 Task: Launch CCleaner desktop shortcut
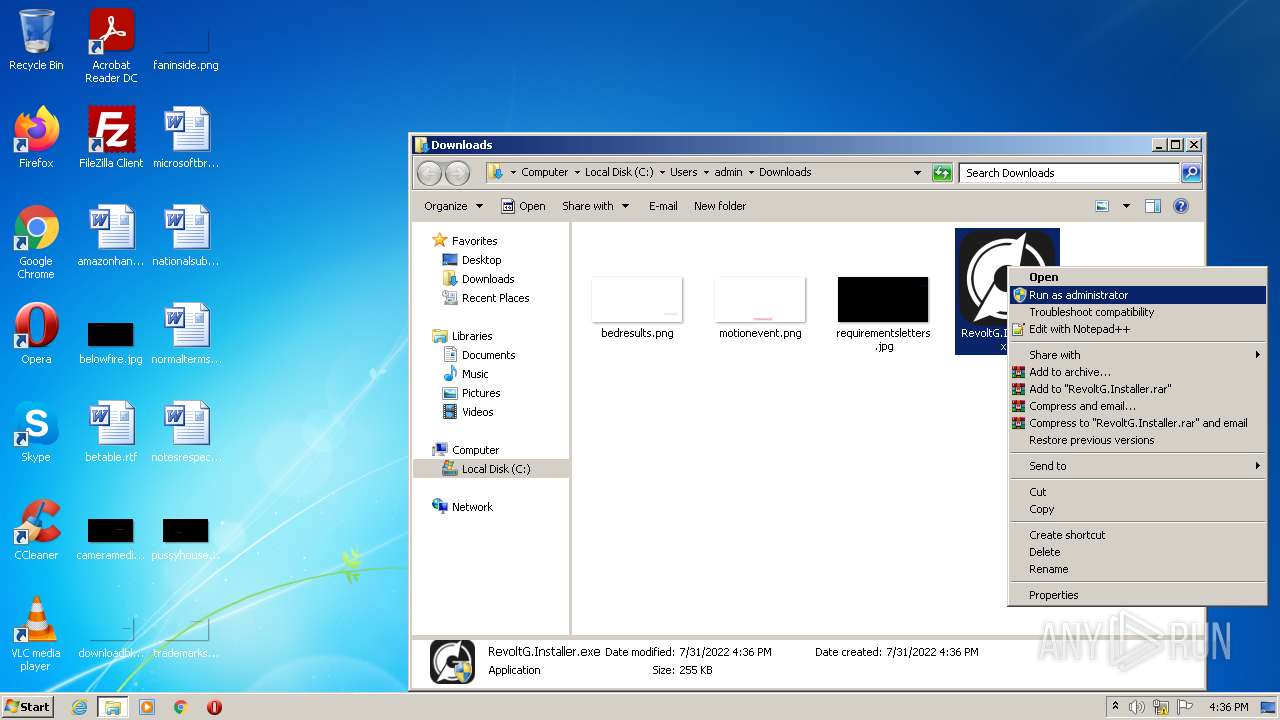click(36, 530)
